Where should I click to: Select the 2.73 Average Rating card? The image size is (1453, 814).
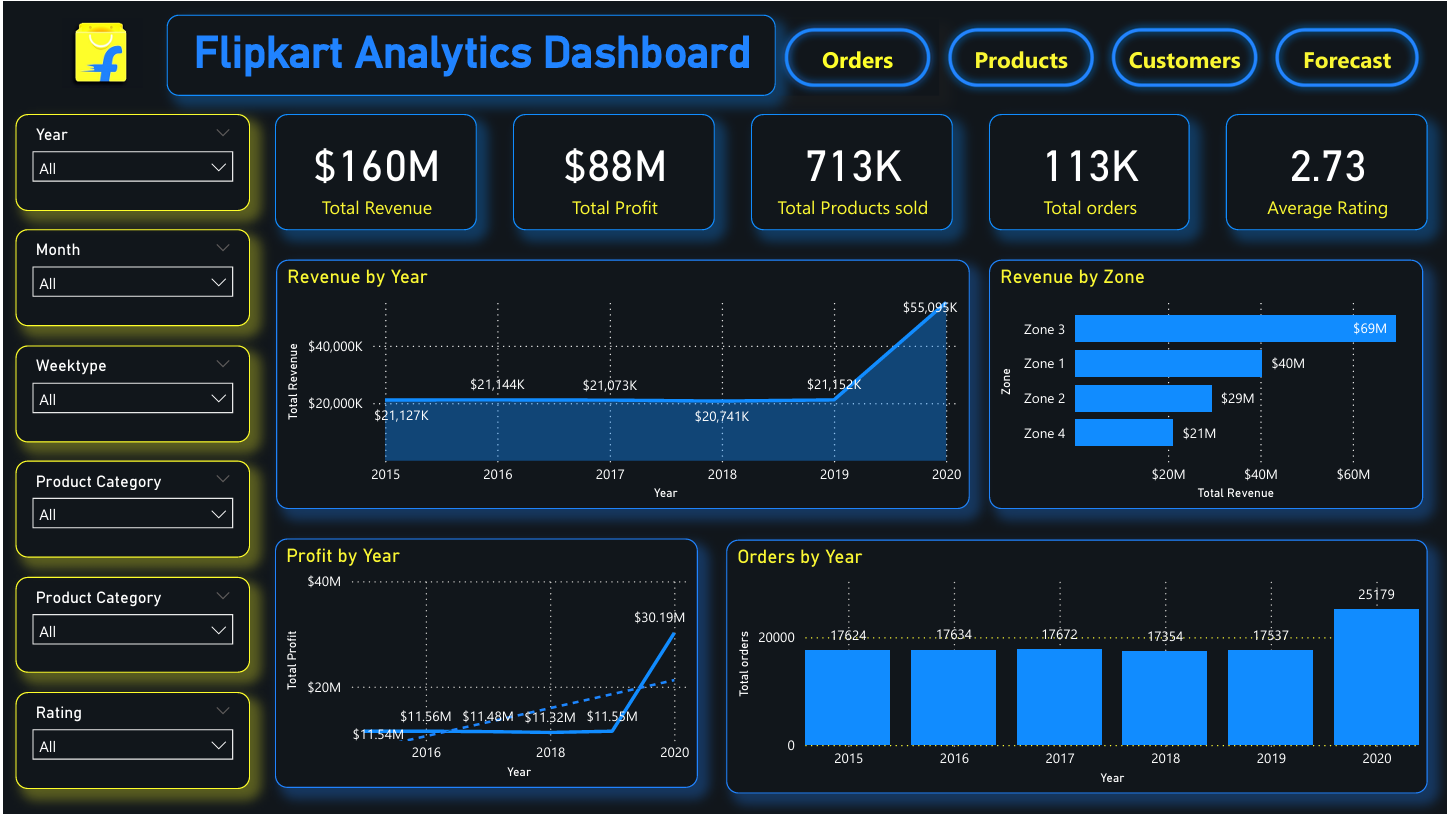click(1327, 172)
